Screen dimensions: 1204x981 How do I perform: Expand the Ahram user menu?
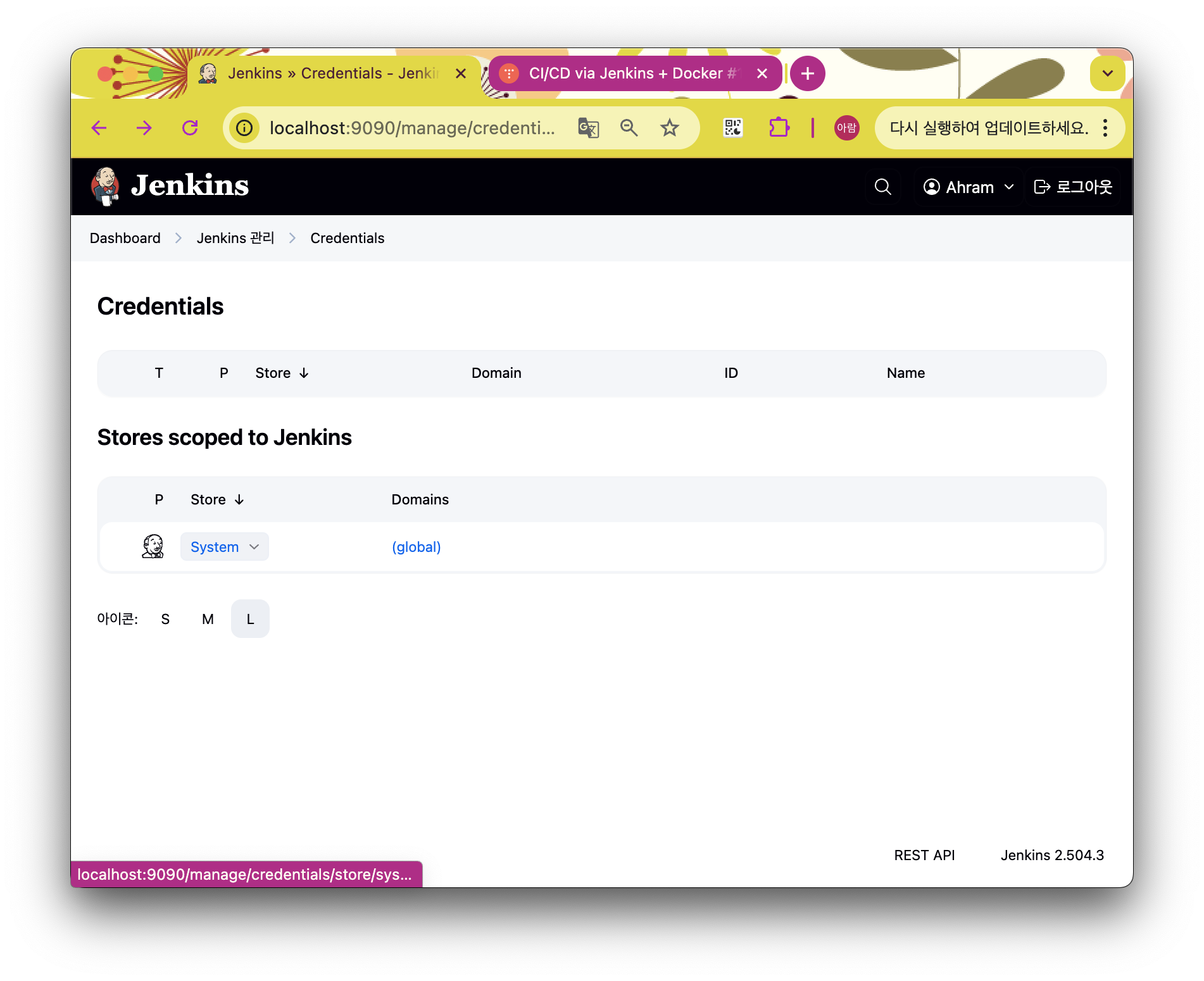coord(969,187)
